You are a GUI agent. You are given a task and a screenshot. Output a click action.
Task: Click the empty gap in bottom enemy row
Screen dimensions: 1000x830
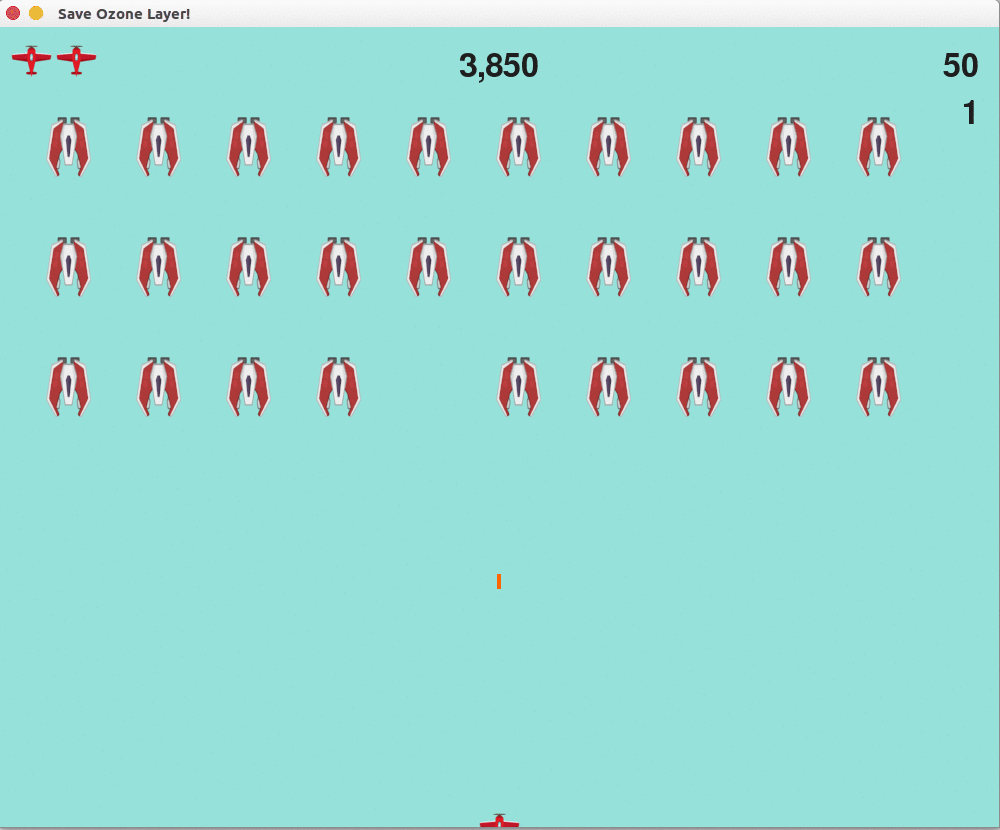(x=428, y=387)
